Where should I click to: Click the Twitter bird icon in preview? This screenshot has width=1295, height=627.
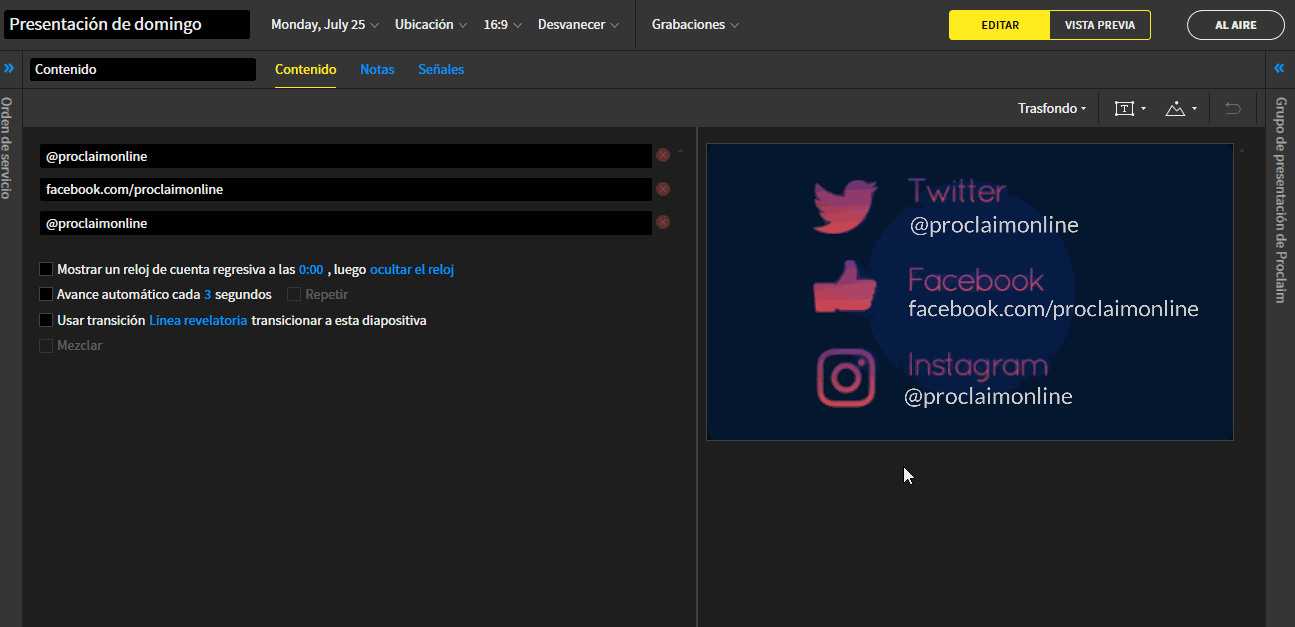point(845,207)
